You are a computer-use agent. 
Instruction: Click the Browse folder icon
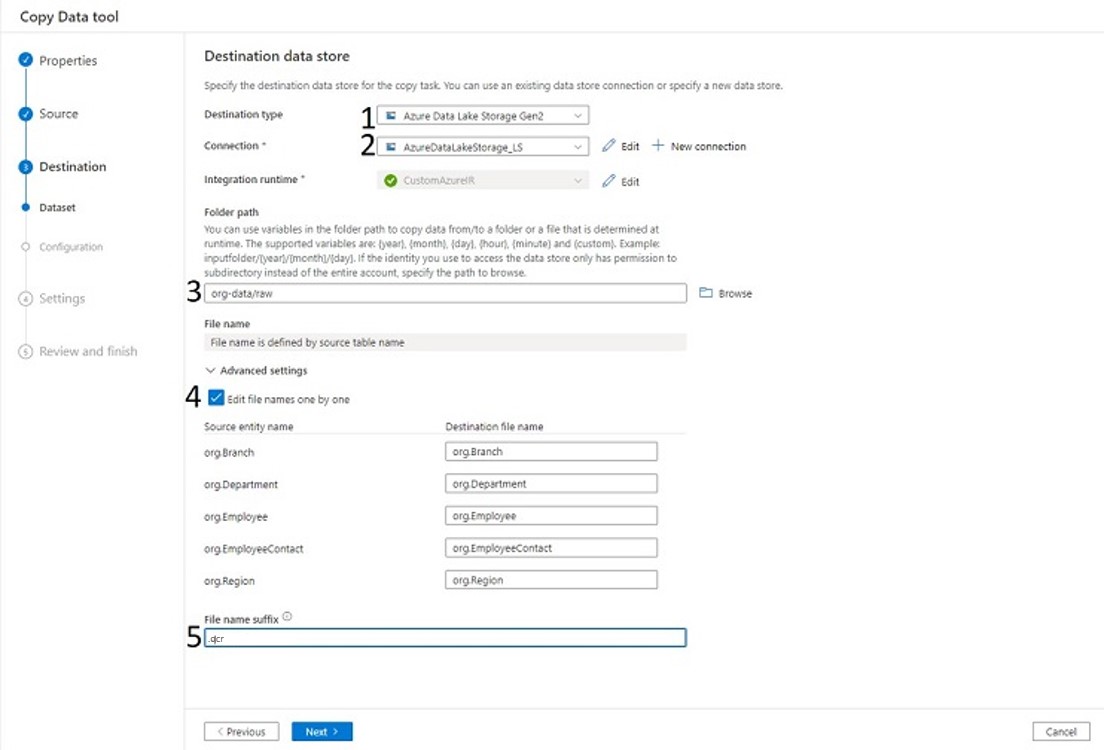(706, 293)
